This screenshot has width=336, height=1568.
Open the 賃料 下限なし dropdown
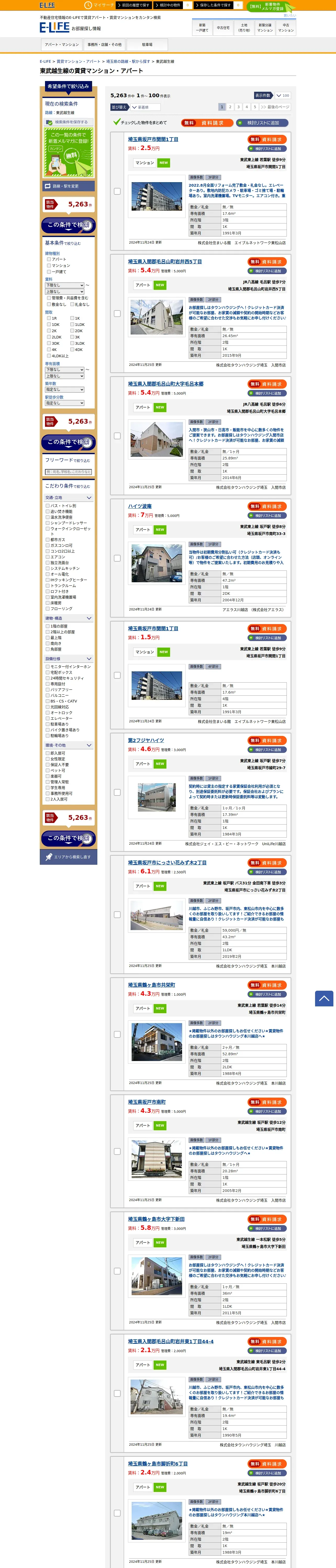click(65, 285)
